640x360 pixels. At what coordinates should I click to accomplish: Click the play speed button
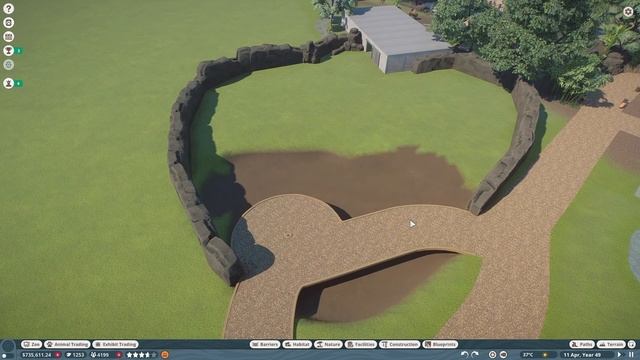(620, 355)
